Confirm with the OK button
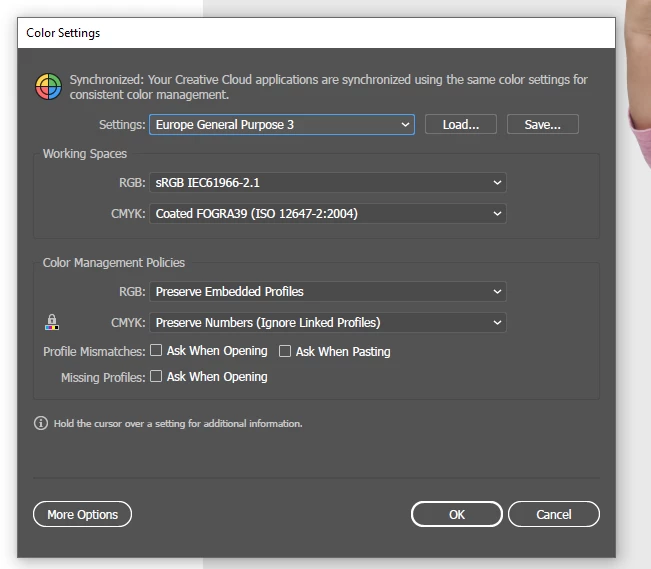The image size is (651, 569). [457, 514]
